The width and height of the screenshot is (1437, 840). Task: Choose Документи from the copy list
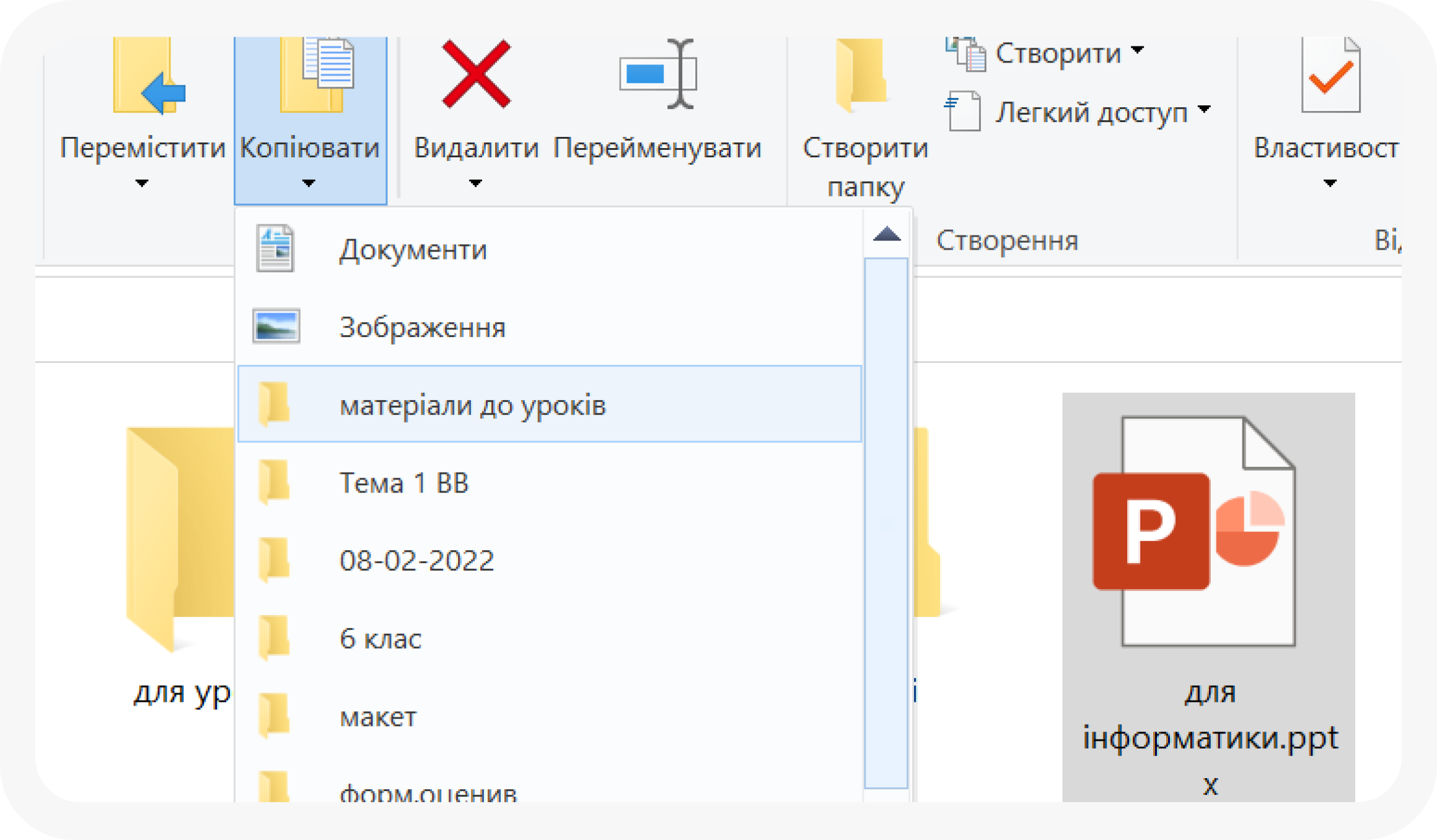tap(413, 250)
